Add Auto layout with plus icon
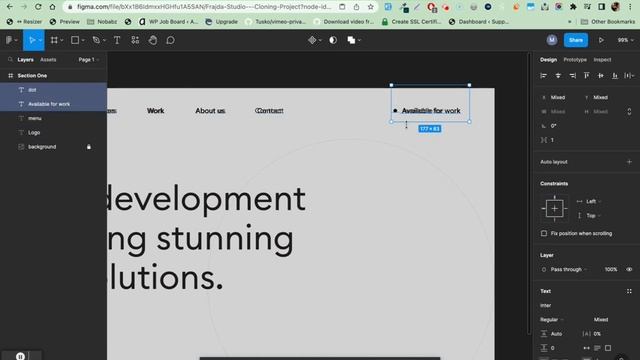 tap(629, 162)
